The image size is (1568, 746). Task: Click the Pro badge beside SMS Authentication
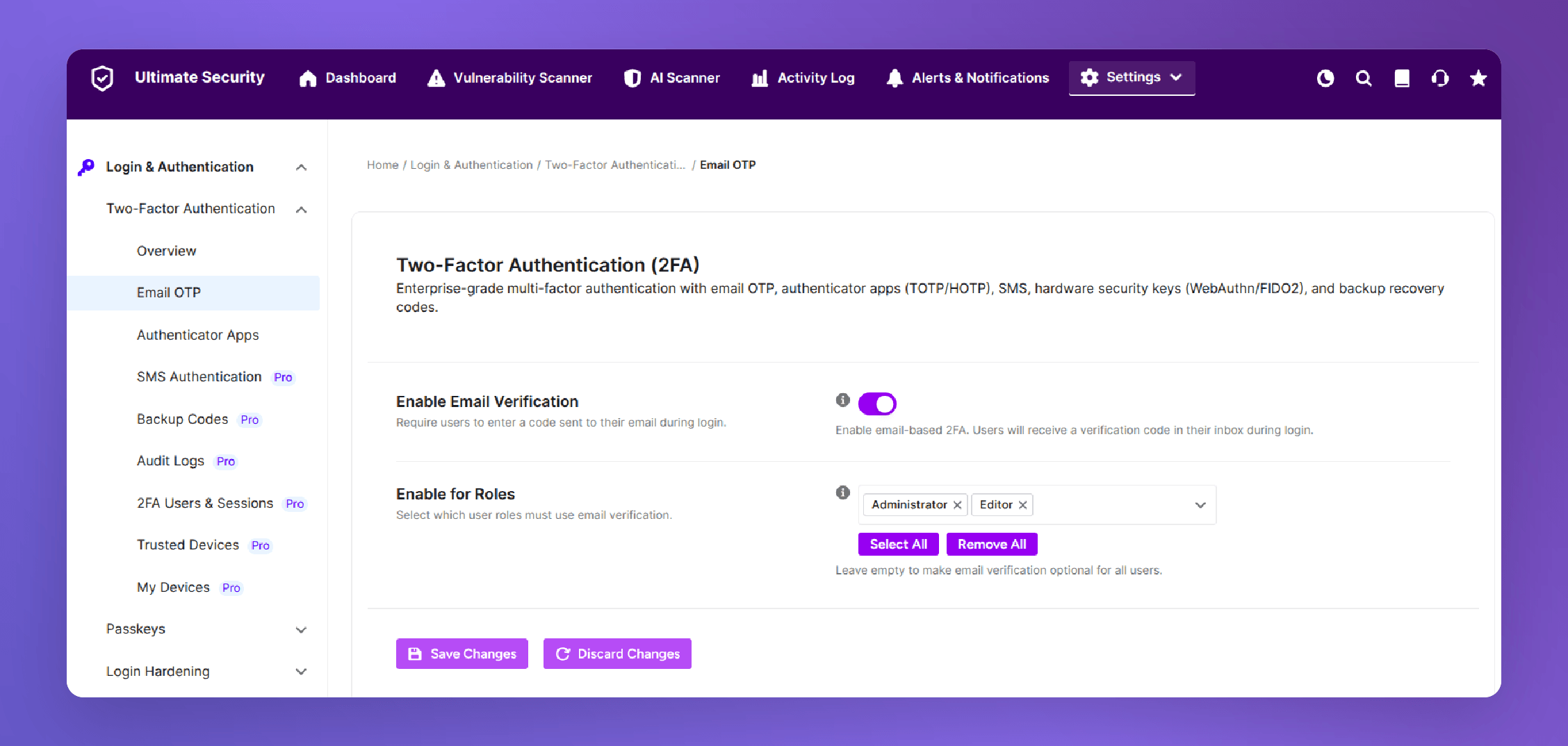click(283, 377)
